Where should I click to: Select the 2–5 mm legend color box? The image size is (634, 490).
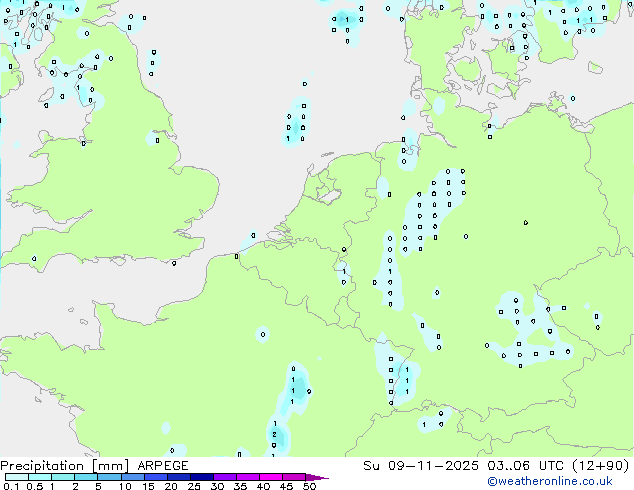click(x=86, y=477)
